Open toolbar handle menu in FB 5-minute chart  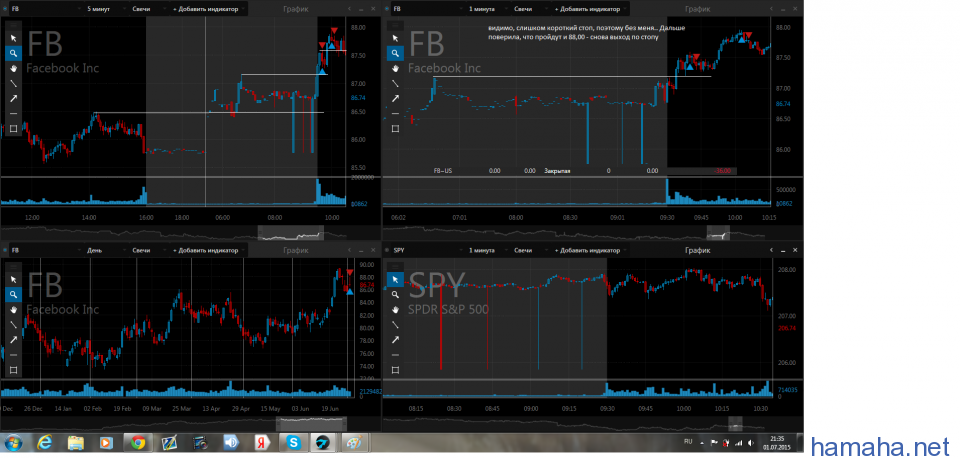pyautogui.click(x=13, y=25)
